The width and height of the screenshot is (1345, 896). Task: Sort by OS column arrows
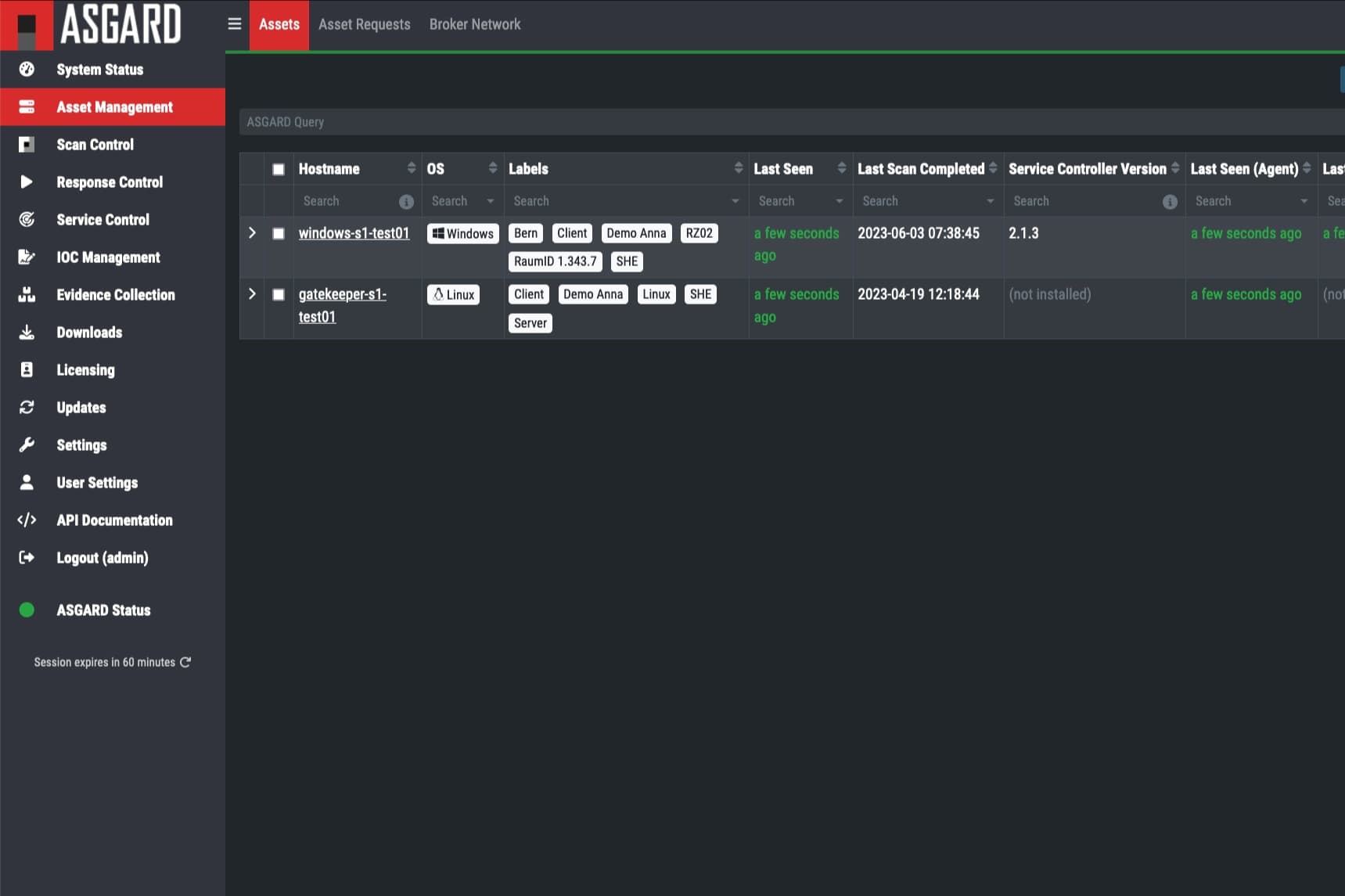[x=492, y=168]
